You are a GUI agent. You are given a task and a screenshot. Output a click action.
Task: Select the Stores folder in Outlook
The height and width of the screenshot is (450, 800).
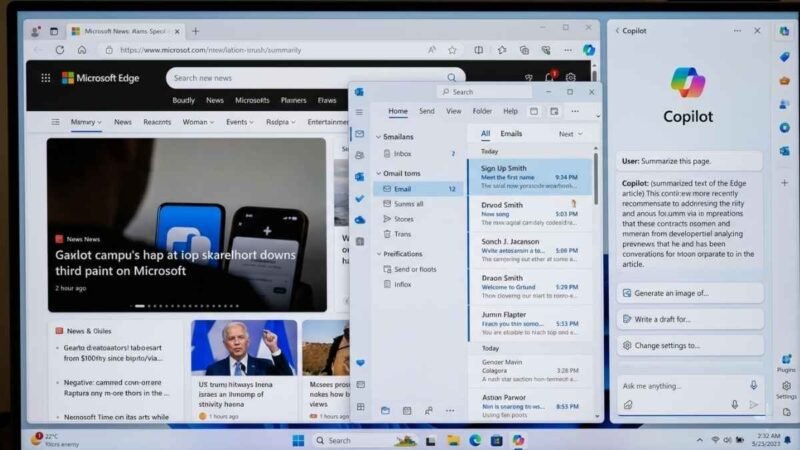(x=419, y=219)
